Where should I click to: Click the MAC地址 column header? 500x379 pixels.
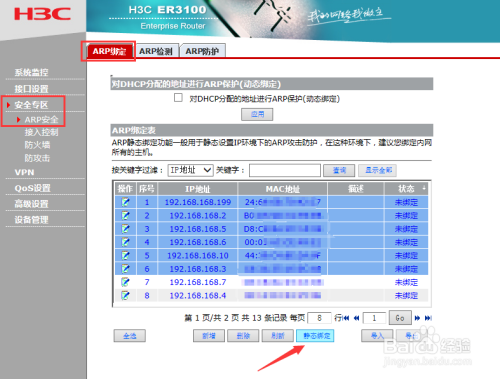(282, 189)
